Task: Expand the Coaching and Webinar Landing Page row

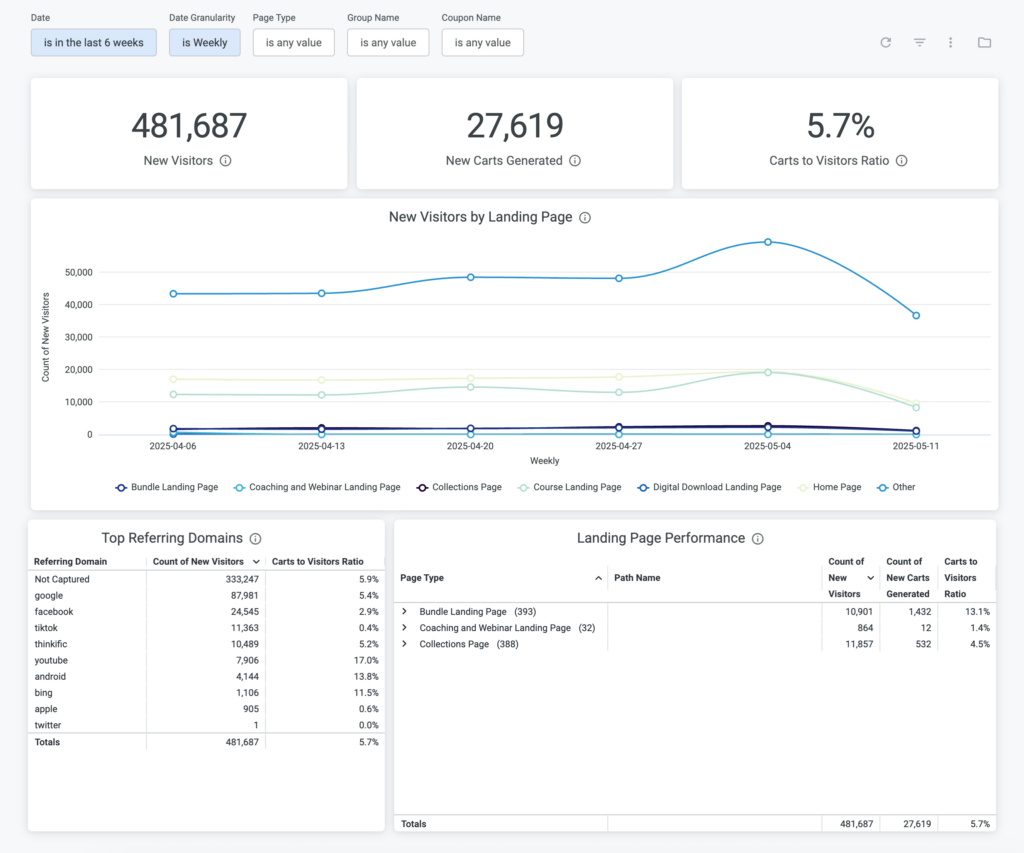Action: 405,628
